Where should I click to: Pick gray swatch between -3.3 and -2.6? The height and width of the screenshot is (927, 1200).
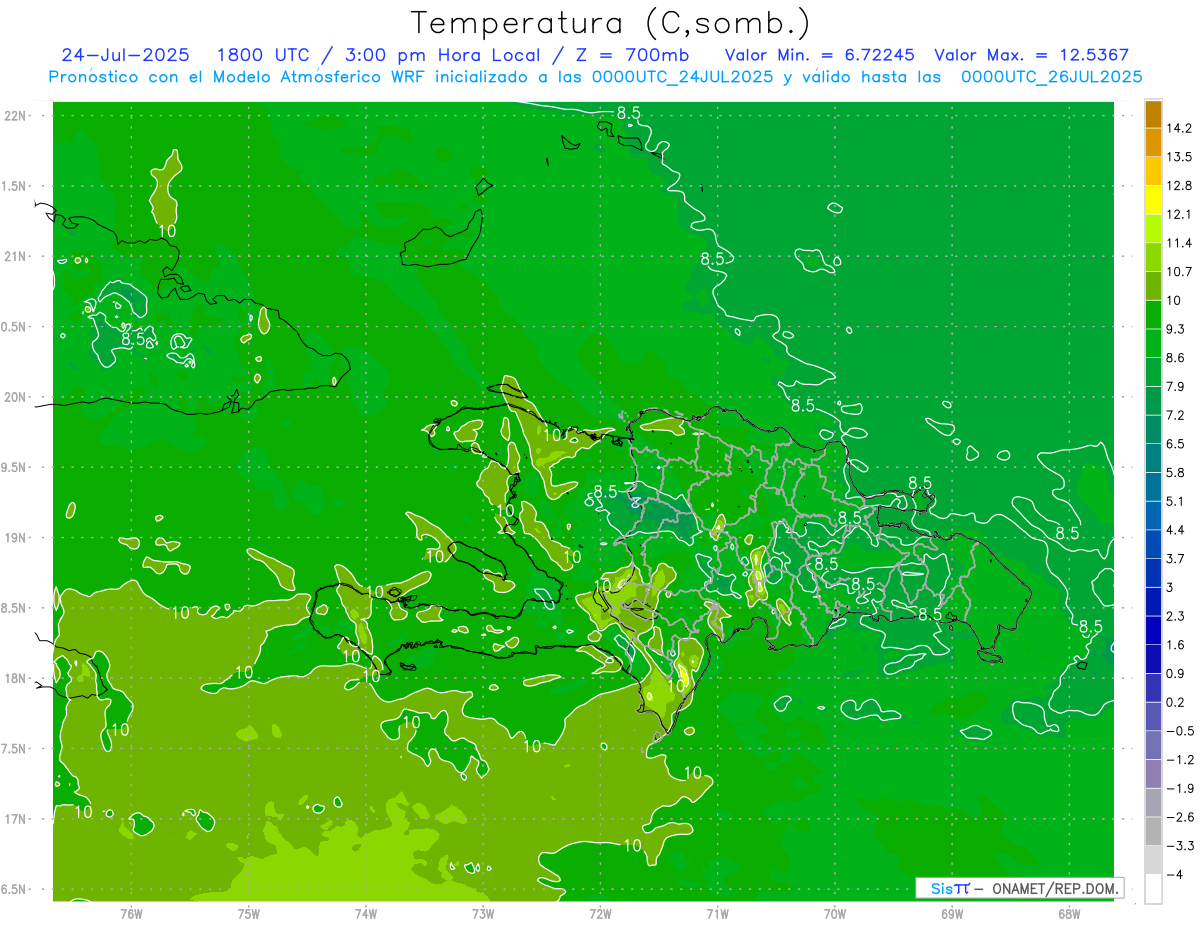pyautogui.click(x=1153, y=831)
